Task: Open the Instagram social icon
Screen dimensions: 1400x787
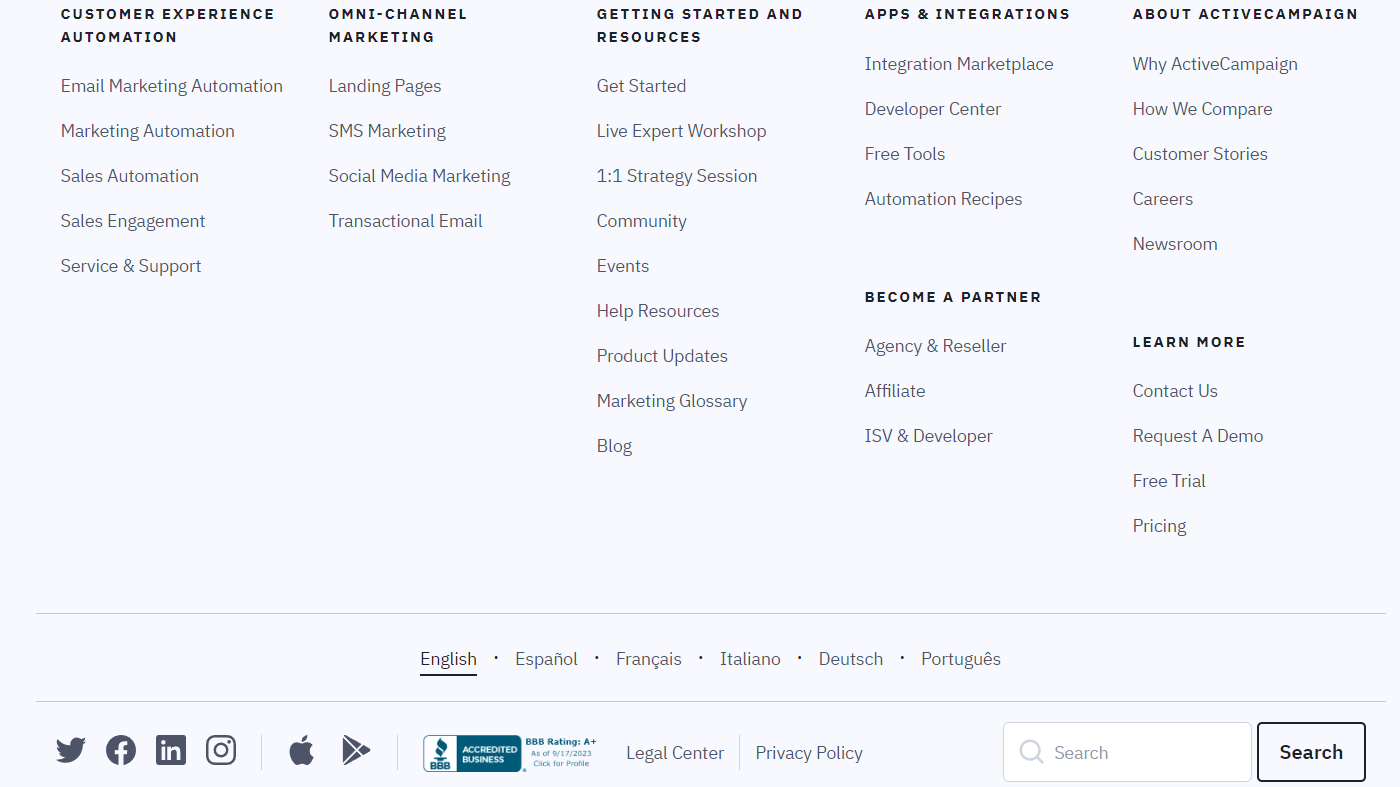Action: pos(221,750)
